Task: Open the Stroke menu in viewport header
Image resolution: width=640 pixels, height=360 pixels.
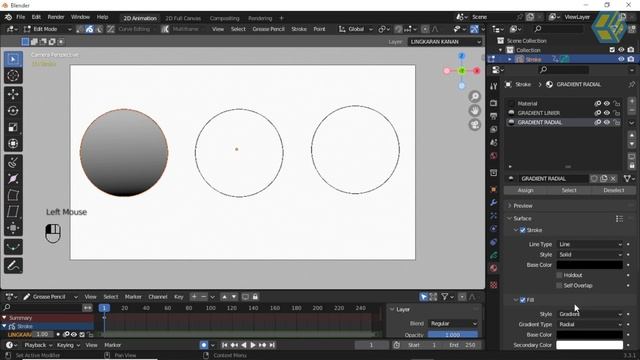Action: tap(299, 29)
